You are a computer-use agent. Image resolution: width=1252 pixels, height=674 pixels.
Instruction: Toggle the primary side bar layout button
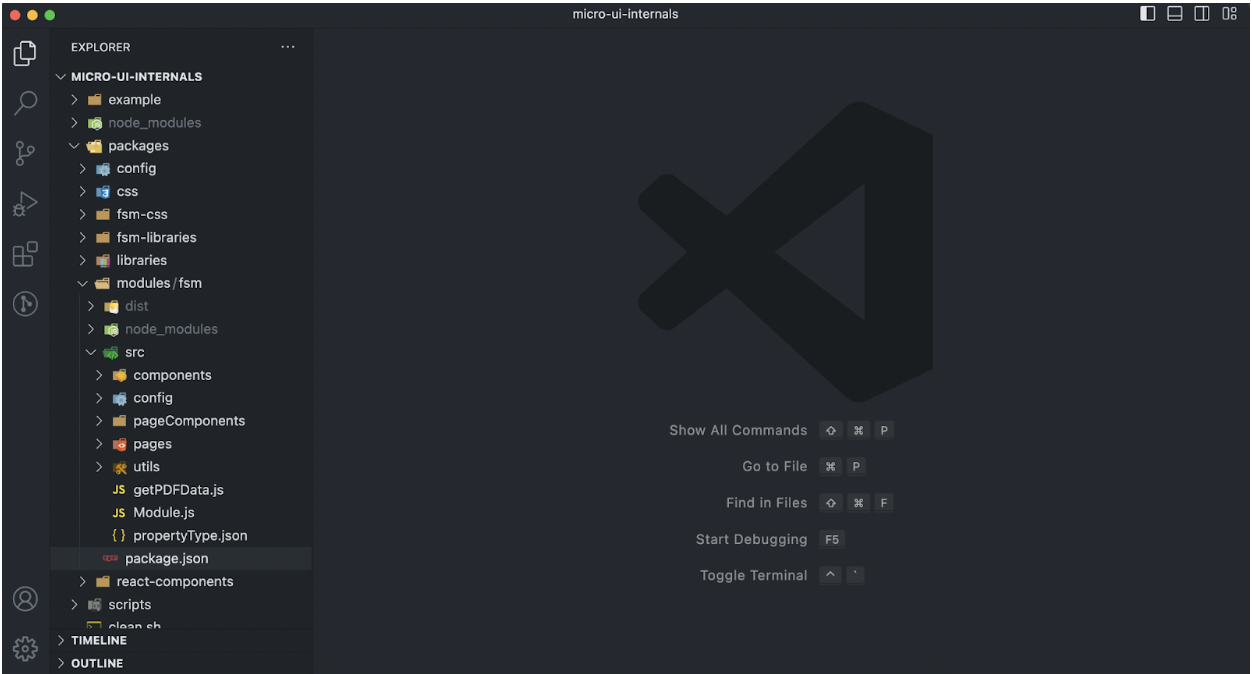(x=1148, y=14)
